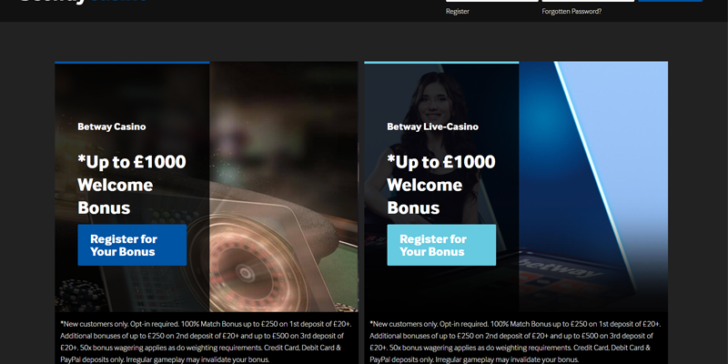Click the password field above Forgotten Password
This screenshot has width=728, height=364.
(x=588, y=1)
